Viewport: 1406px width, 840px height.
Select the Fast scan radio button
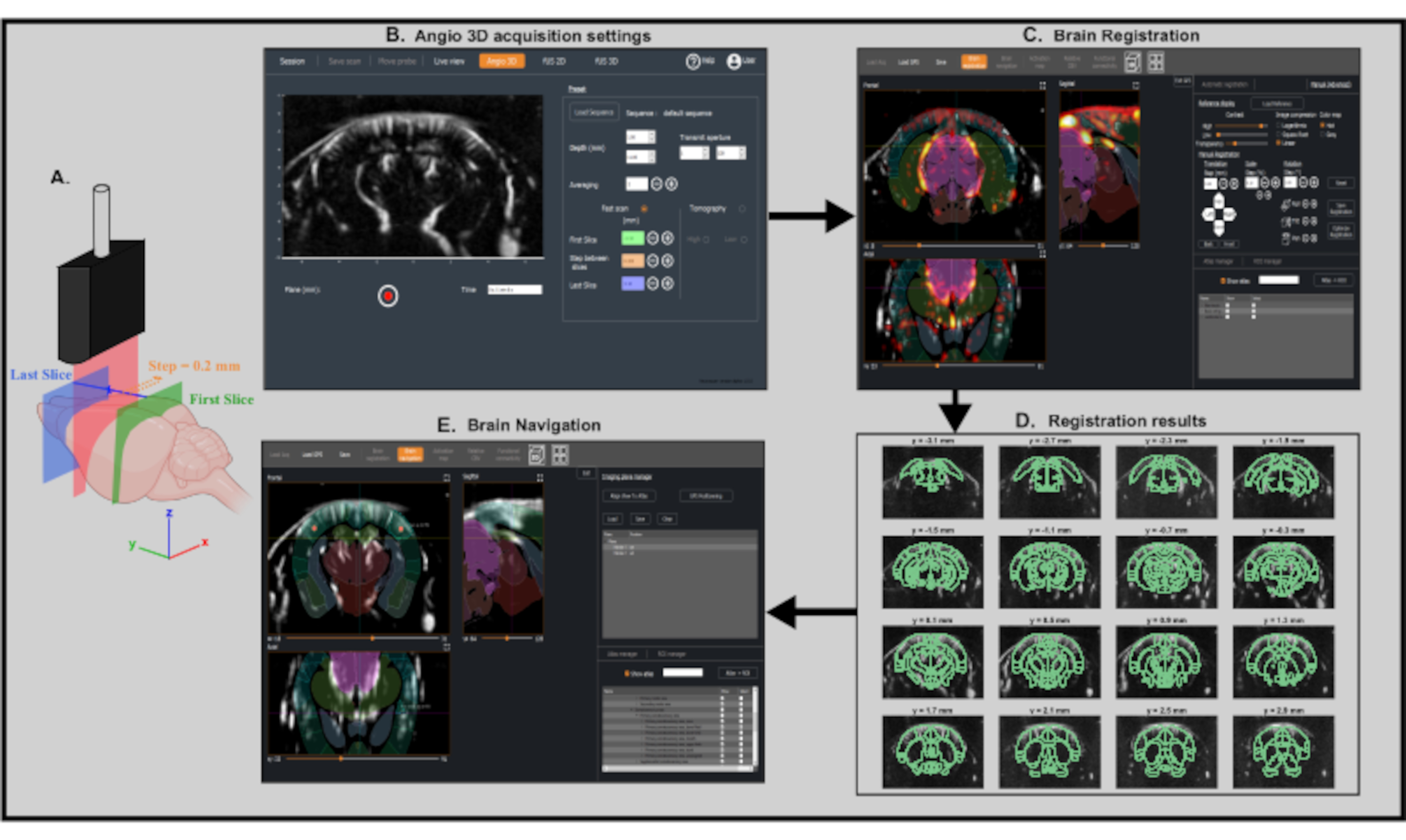[x=644, y=208]
